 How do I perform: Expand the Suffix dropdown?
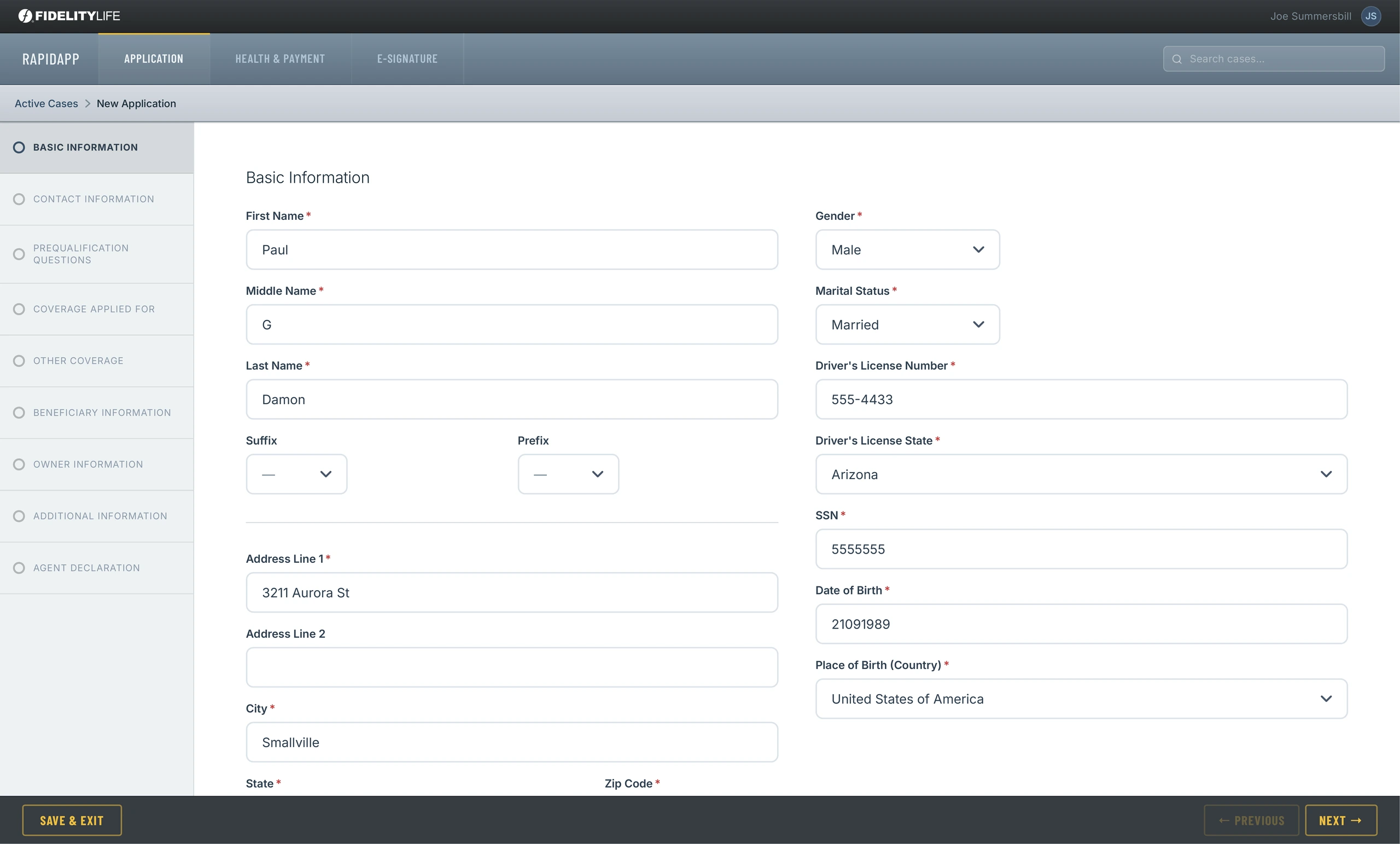296,474
